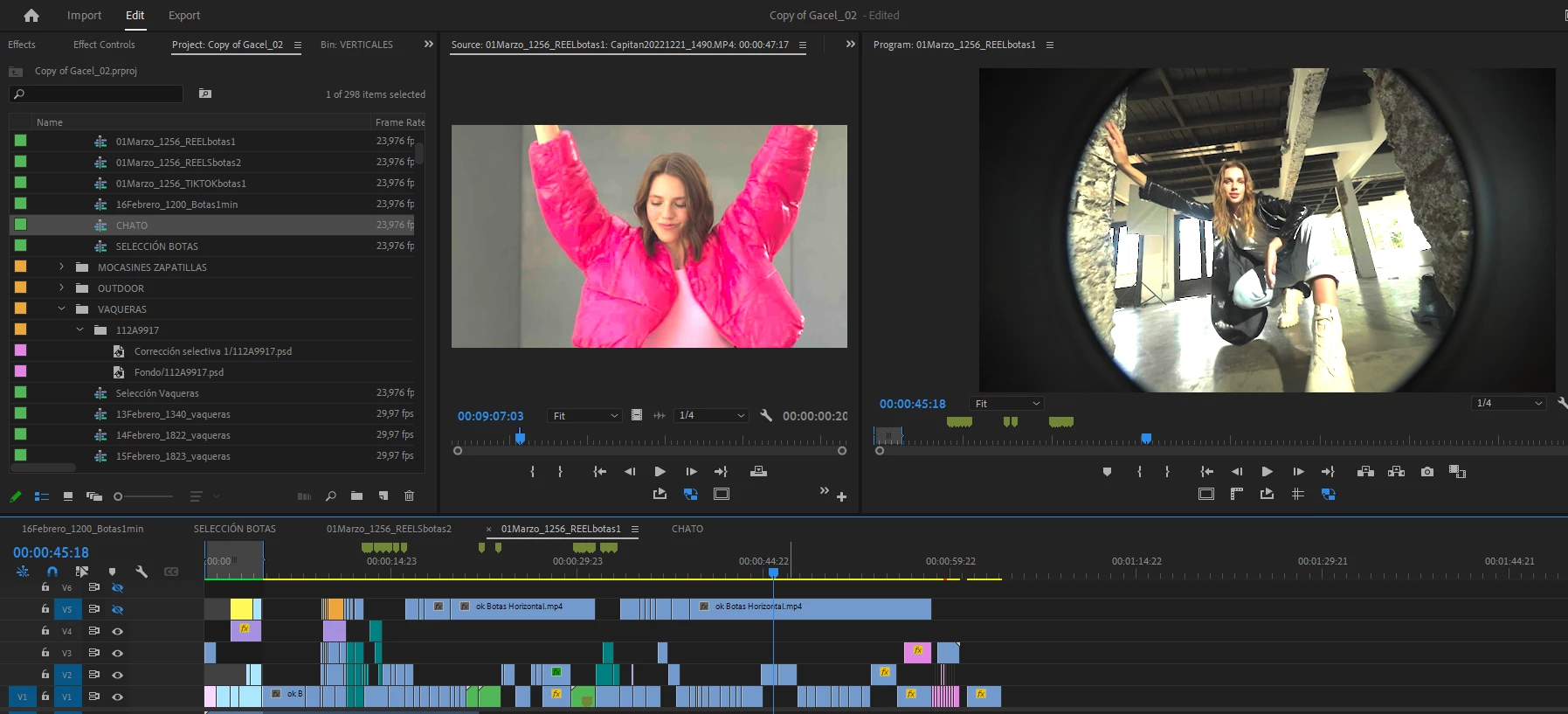The image size is (1568, 714).
Task: Play the Program monitor sequence
Action: tap(1267, 472)
